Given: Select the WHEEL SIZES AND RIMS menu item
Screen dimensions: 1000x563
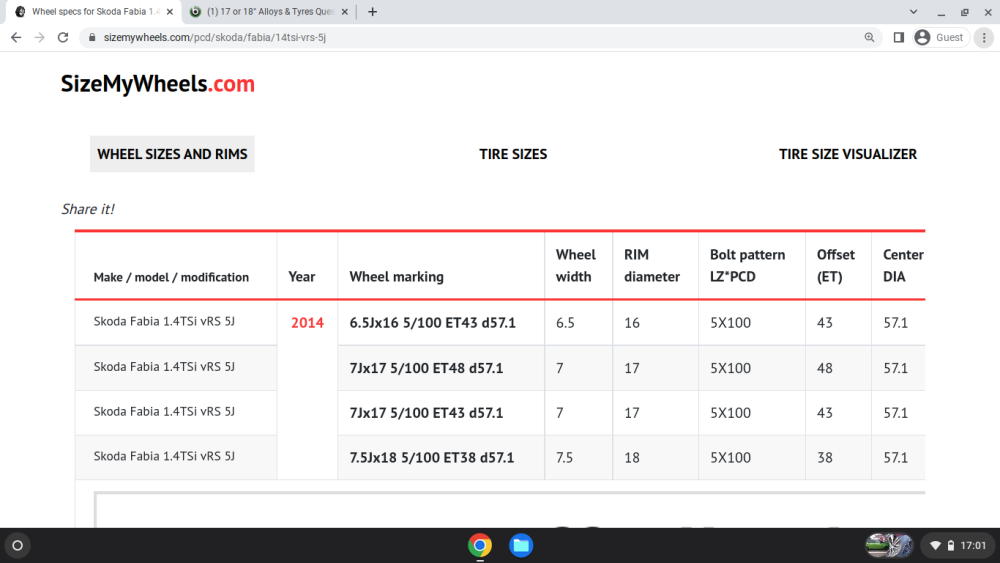Looking at the screenshot, I should (172, 154).
